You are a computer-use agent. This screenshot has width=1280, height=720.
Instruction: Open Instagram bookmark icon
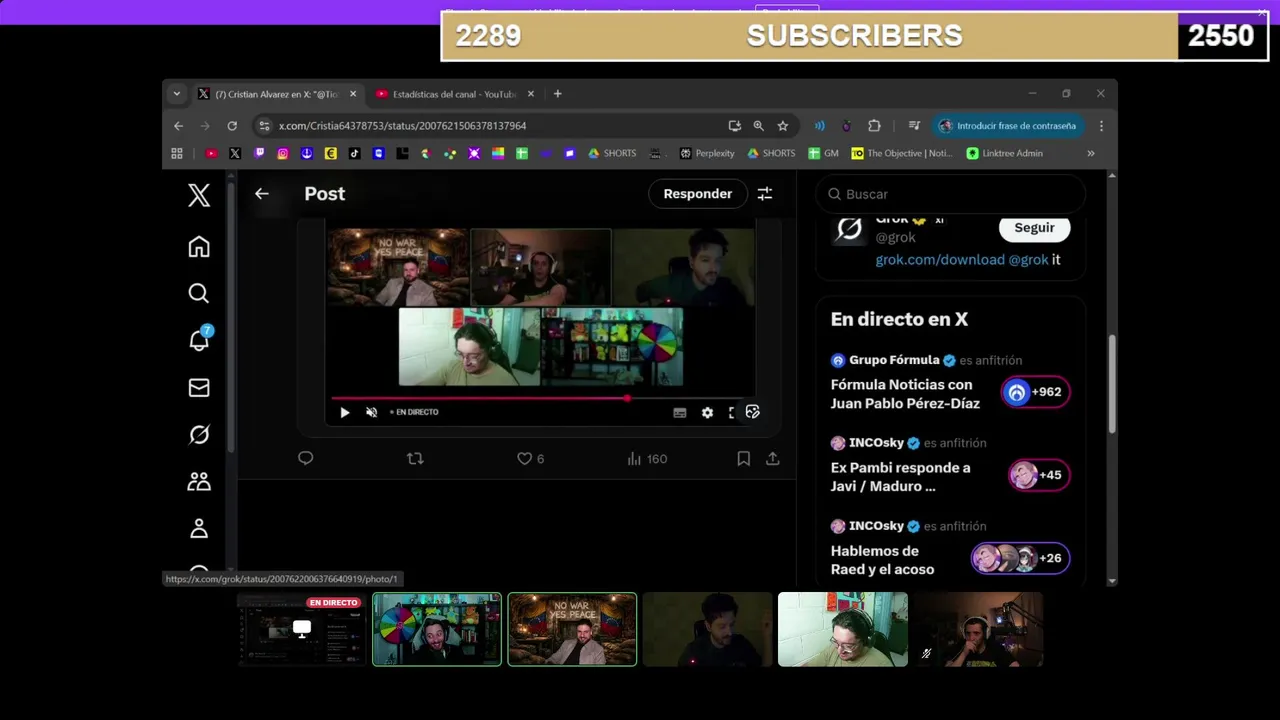tap(283, 153)
